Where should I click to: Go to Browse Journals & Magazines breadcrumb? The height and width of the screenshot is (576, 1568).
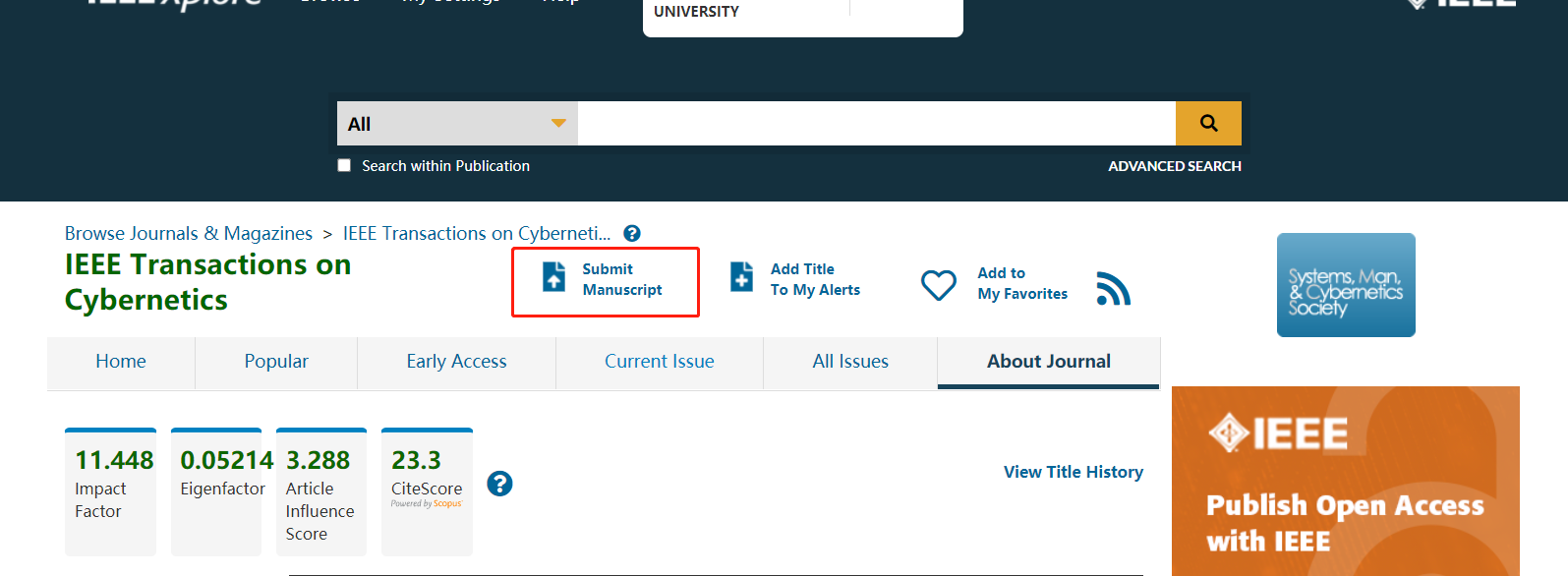[189, 233]
